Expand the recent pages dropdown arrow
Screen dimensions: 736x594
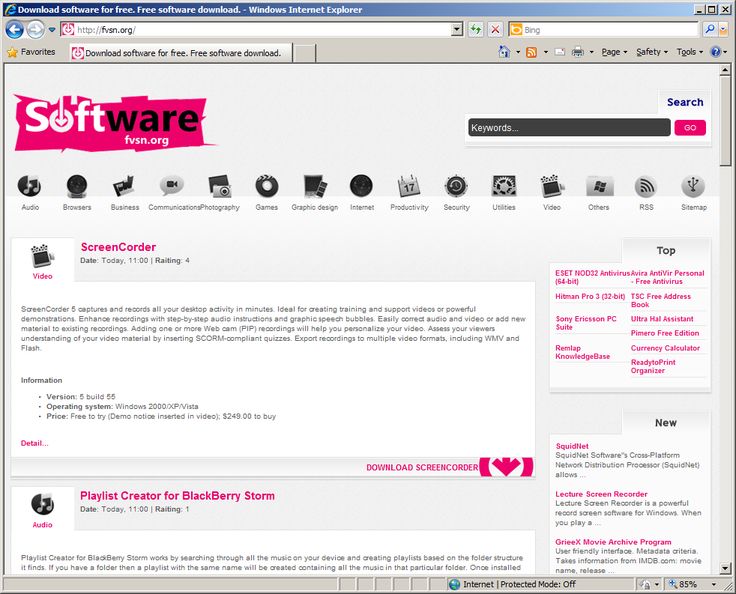(52, 30)
